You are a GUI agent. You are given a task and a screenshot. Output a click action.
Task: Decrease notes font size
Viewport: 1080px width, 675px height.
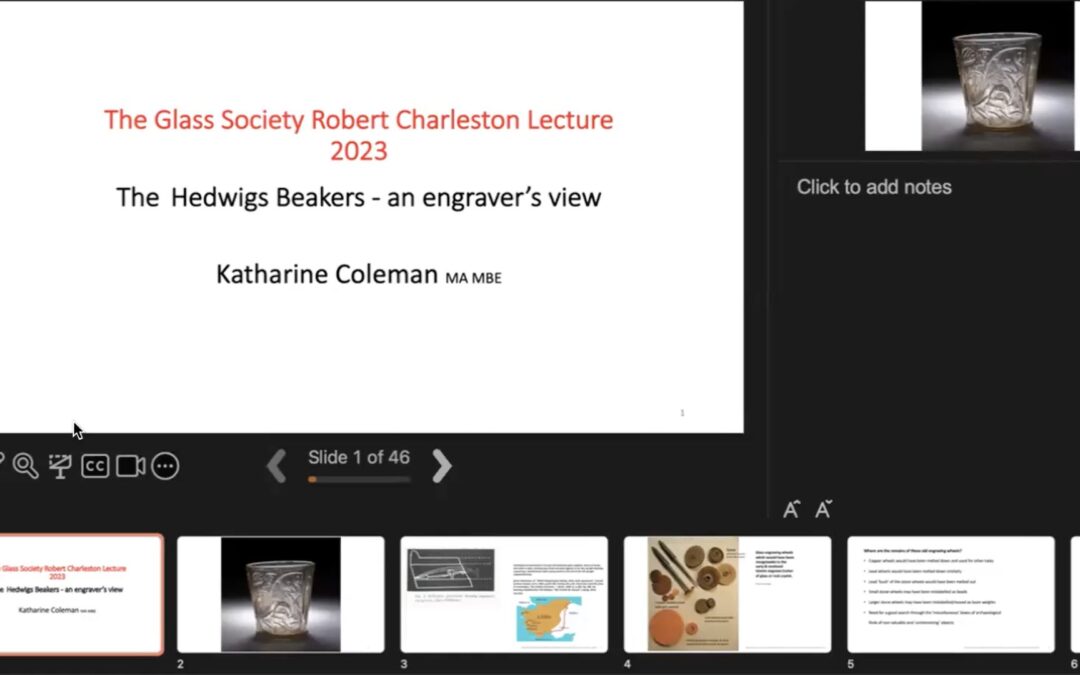[823, 509]
